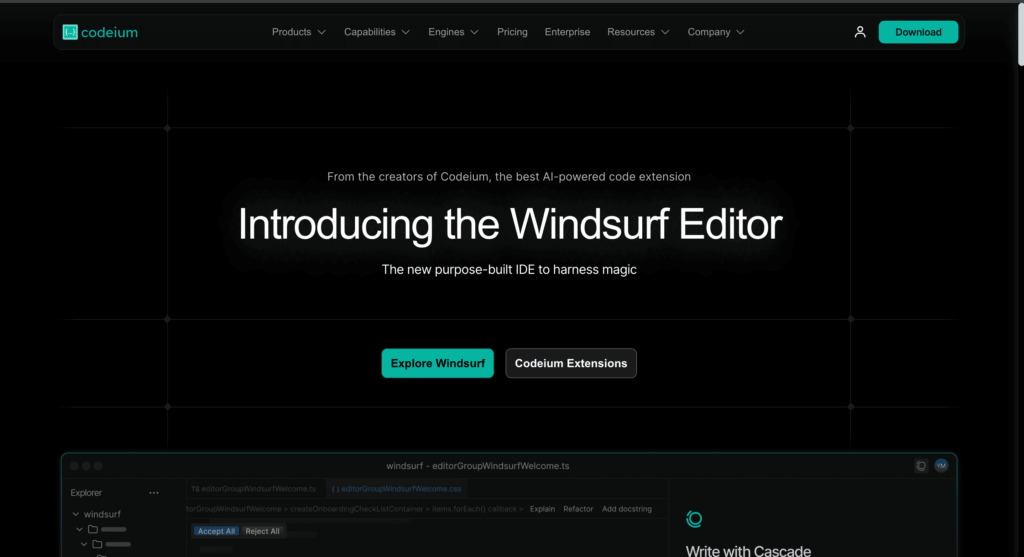The width and height of the screenshot is (1024, 557).
Task: Click Accept All in the editor preview
Action: [216, 531]
